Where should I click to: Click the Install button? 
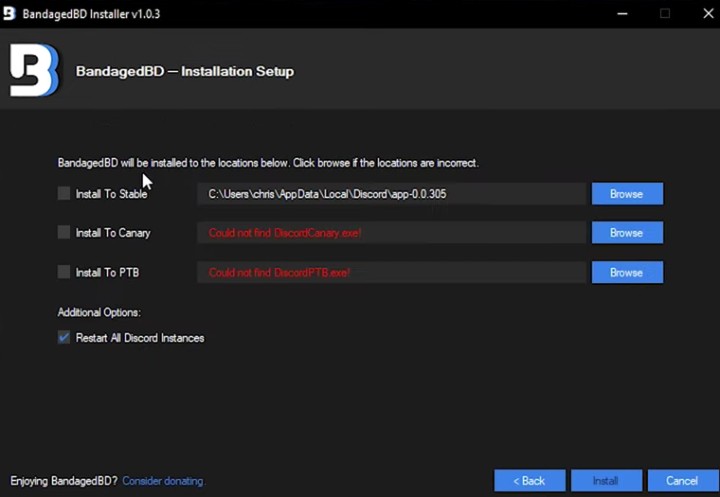tap(606, 480)
